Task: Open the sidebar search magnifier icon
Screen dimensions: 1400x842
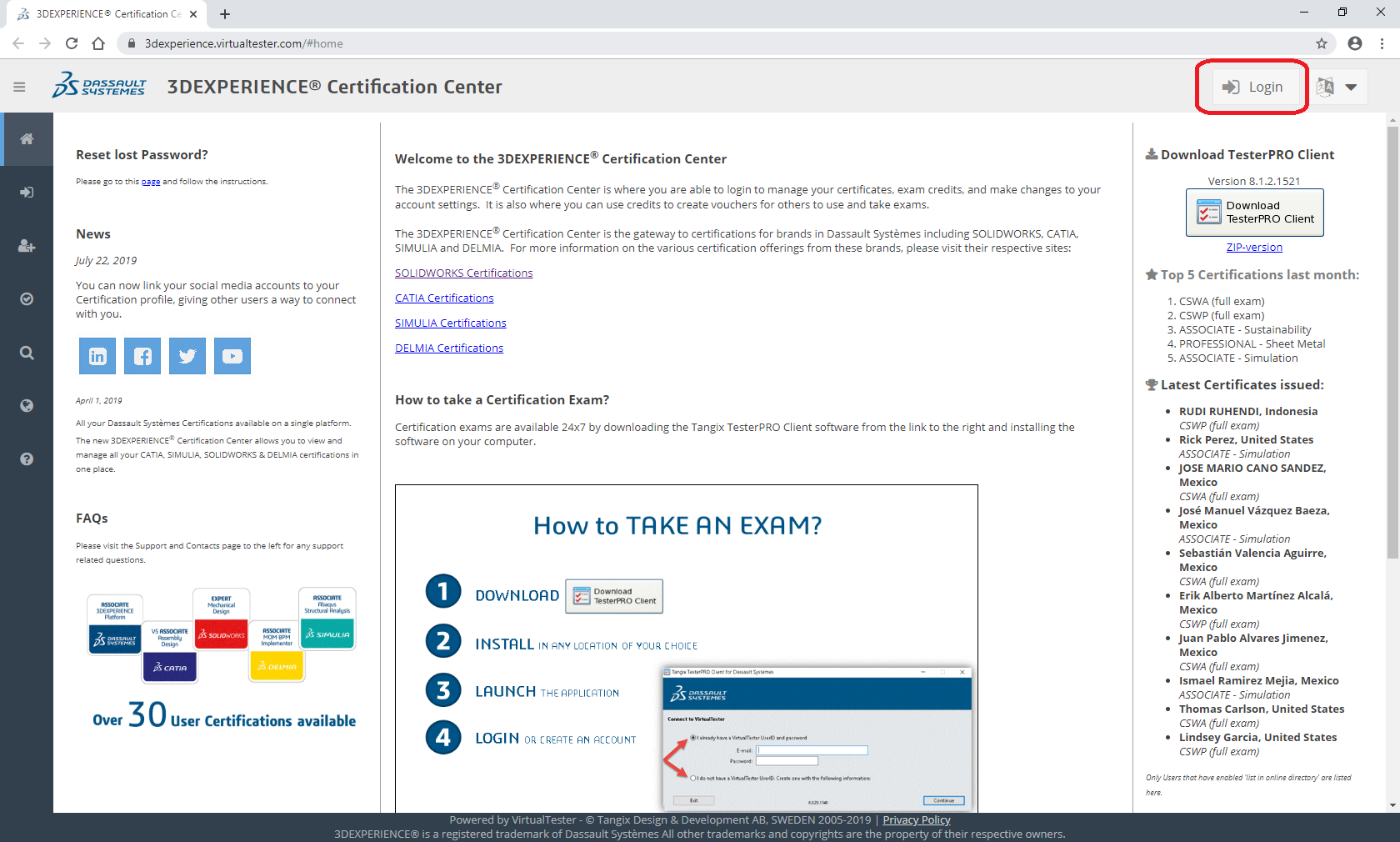Action: pos(27,353)
